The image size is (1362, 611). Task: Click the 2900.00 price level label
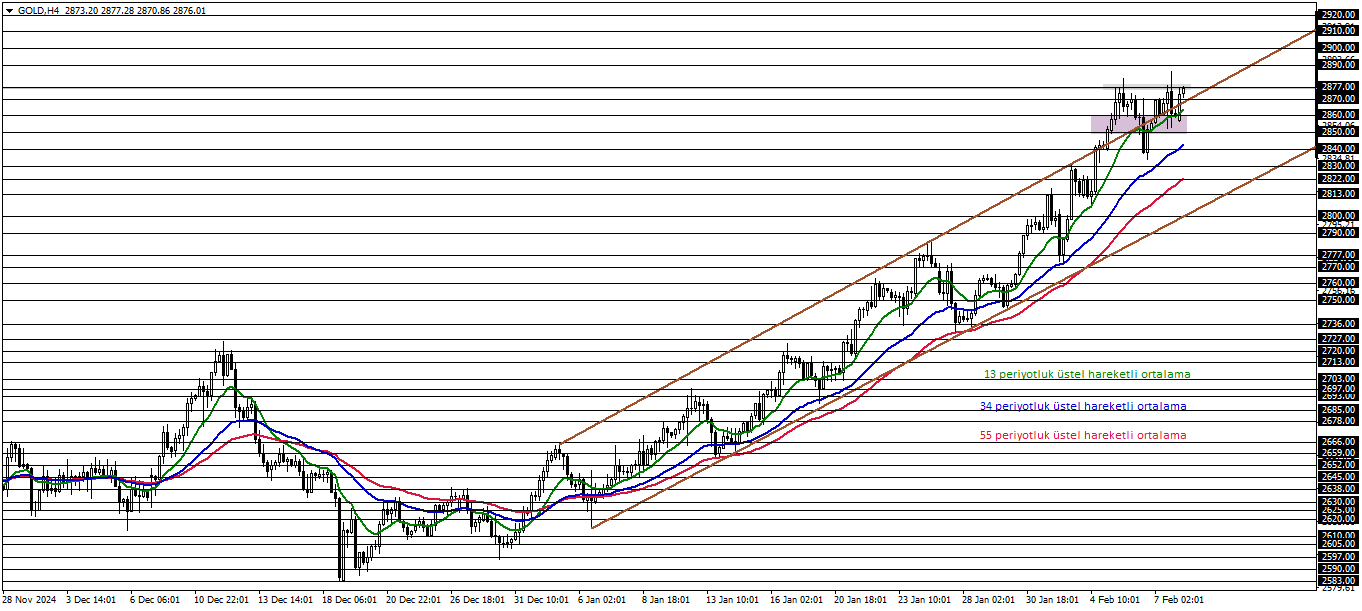tap(1338, 48)
